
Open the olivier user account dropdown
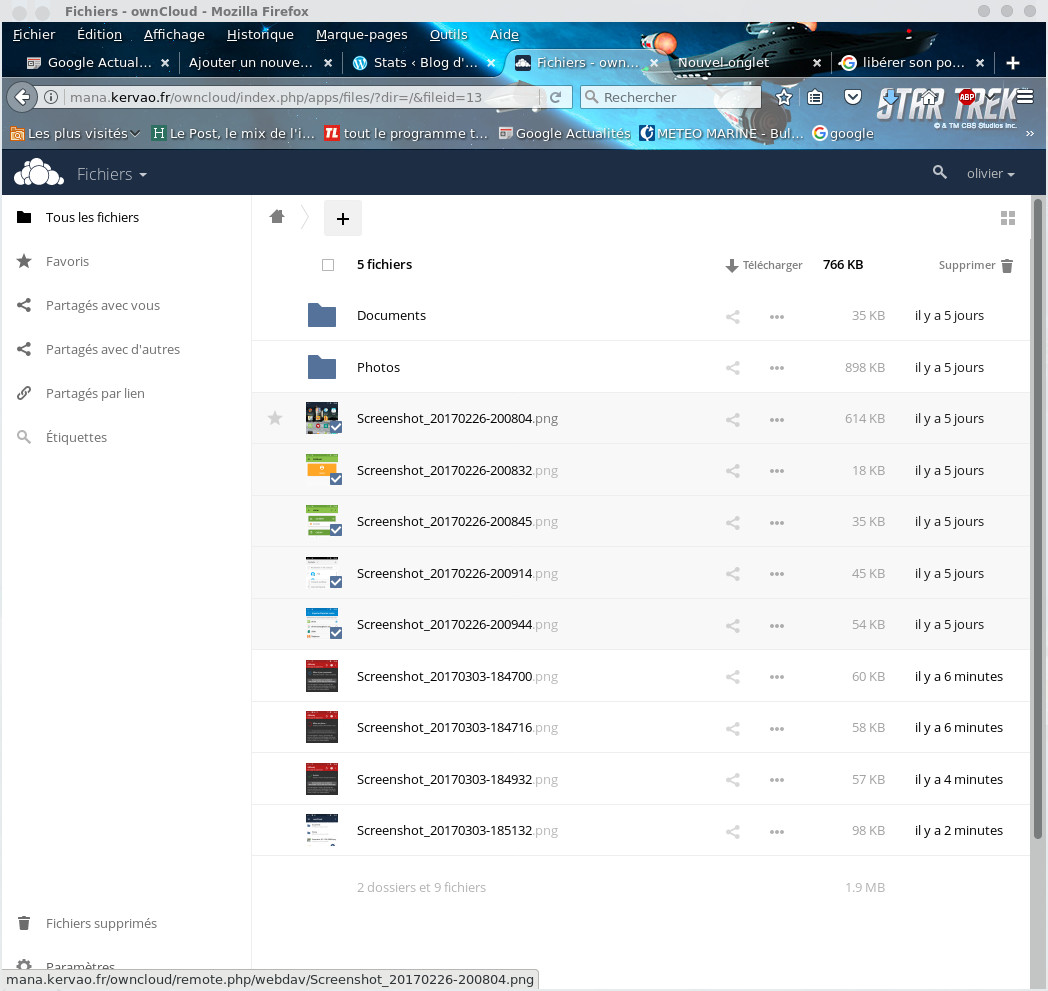990,174
